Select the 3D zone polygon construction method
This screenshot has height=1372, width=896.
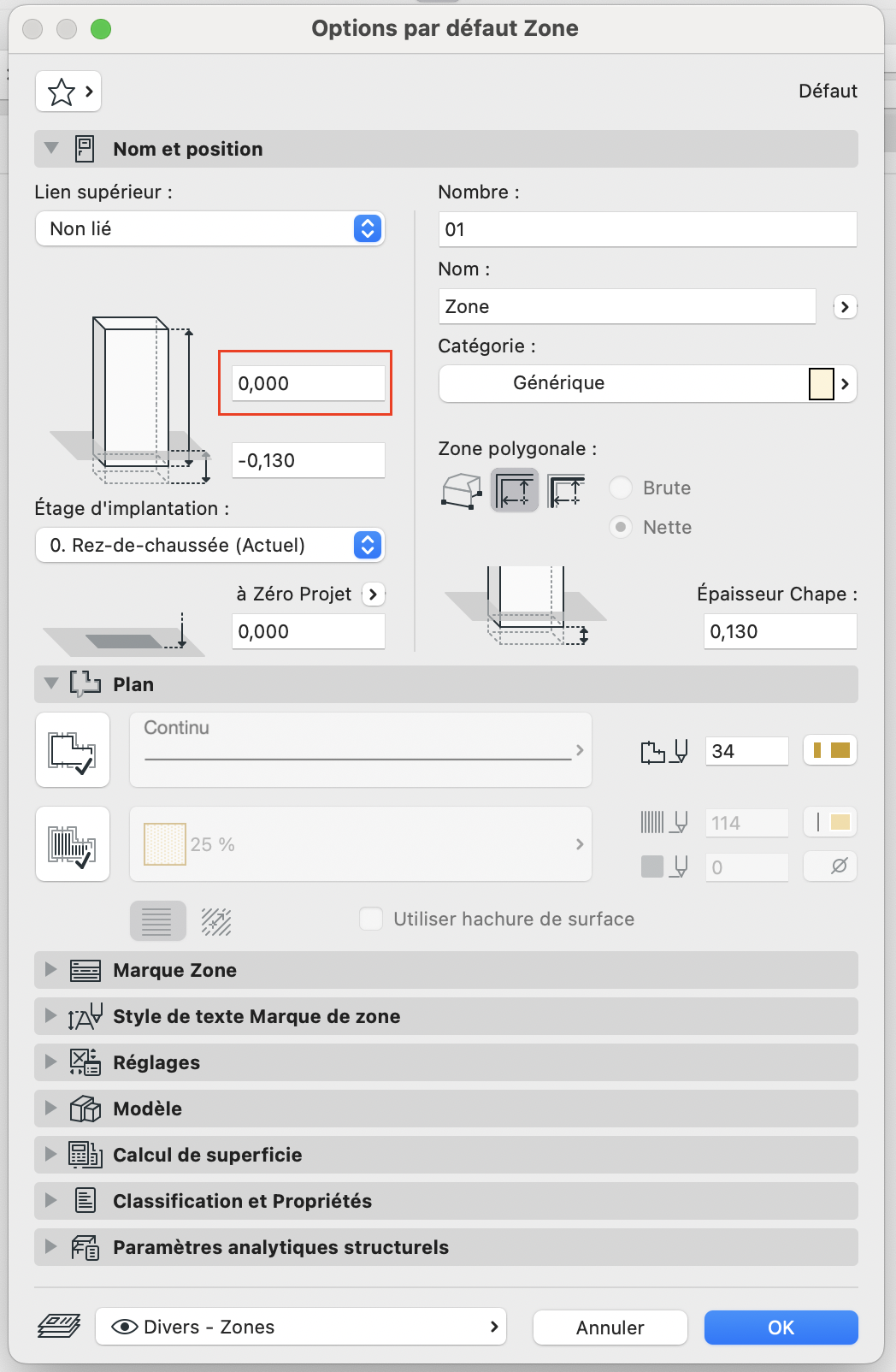point(462,491)
